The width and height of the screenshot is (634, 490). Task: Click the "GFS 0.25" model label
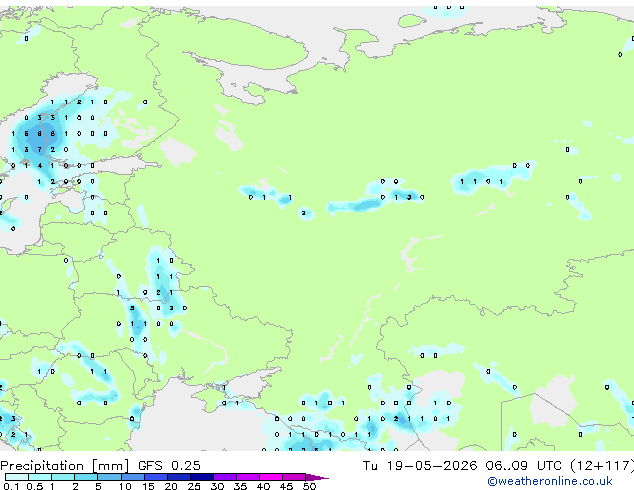point(169,465)
